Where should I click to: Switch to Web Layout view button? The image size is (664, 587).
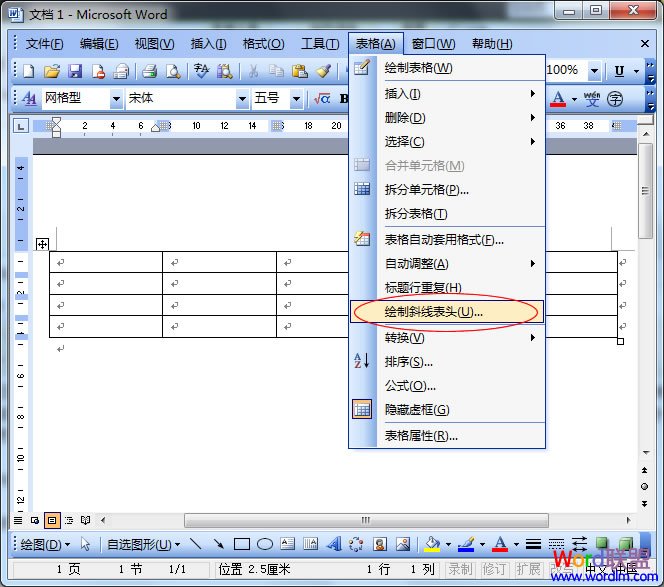click(35, 520)
